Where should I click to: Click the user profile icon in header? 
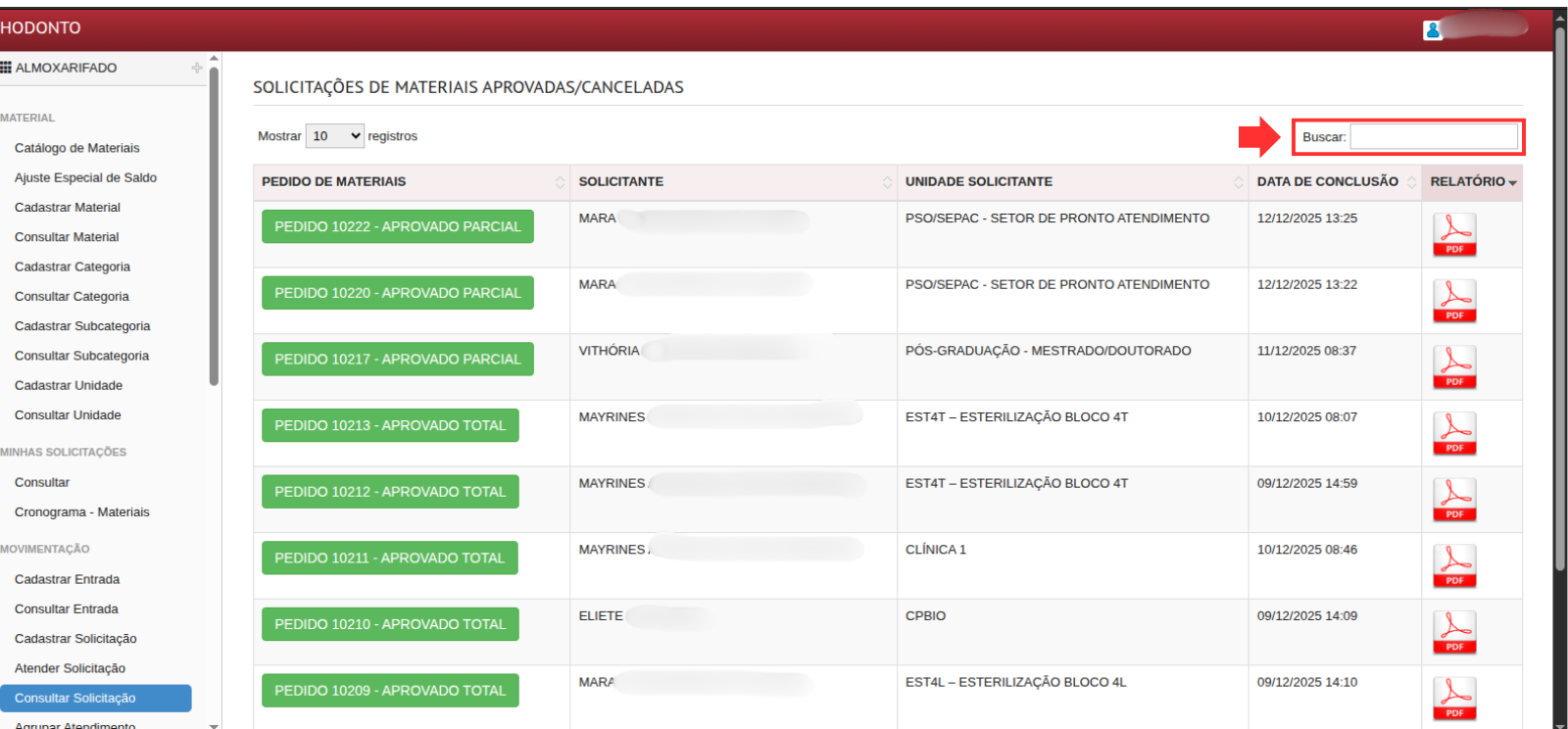(1433, 30)
